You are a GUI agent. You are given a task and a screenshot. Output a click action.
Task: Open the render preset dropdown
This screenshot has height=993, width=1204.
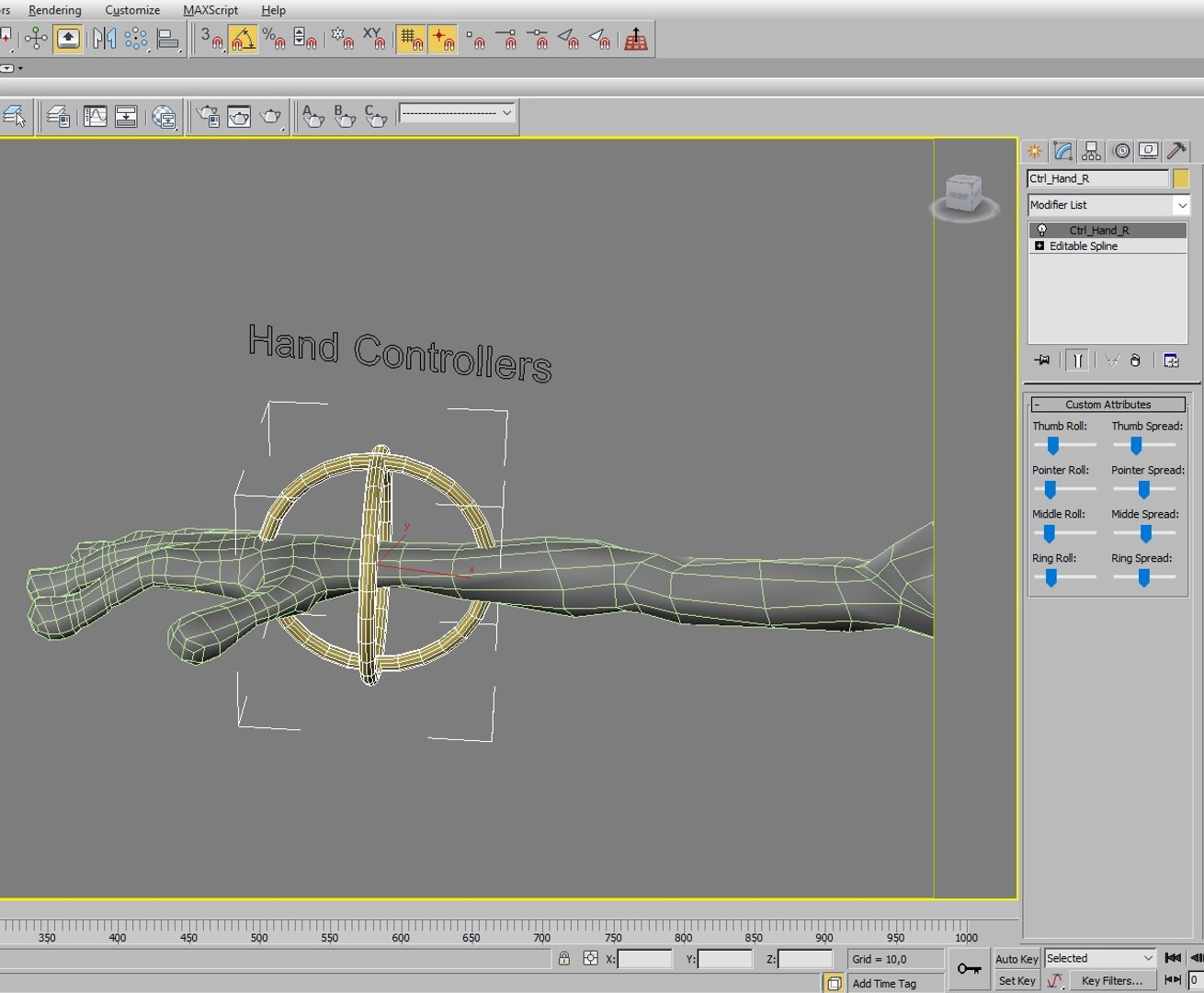click(x=457, y=113)
